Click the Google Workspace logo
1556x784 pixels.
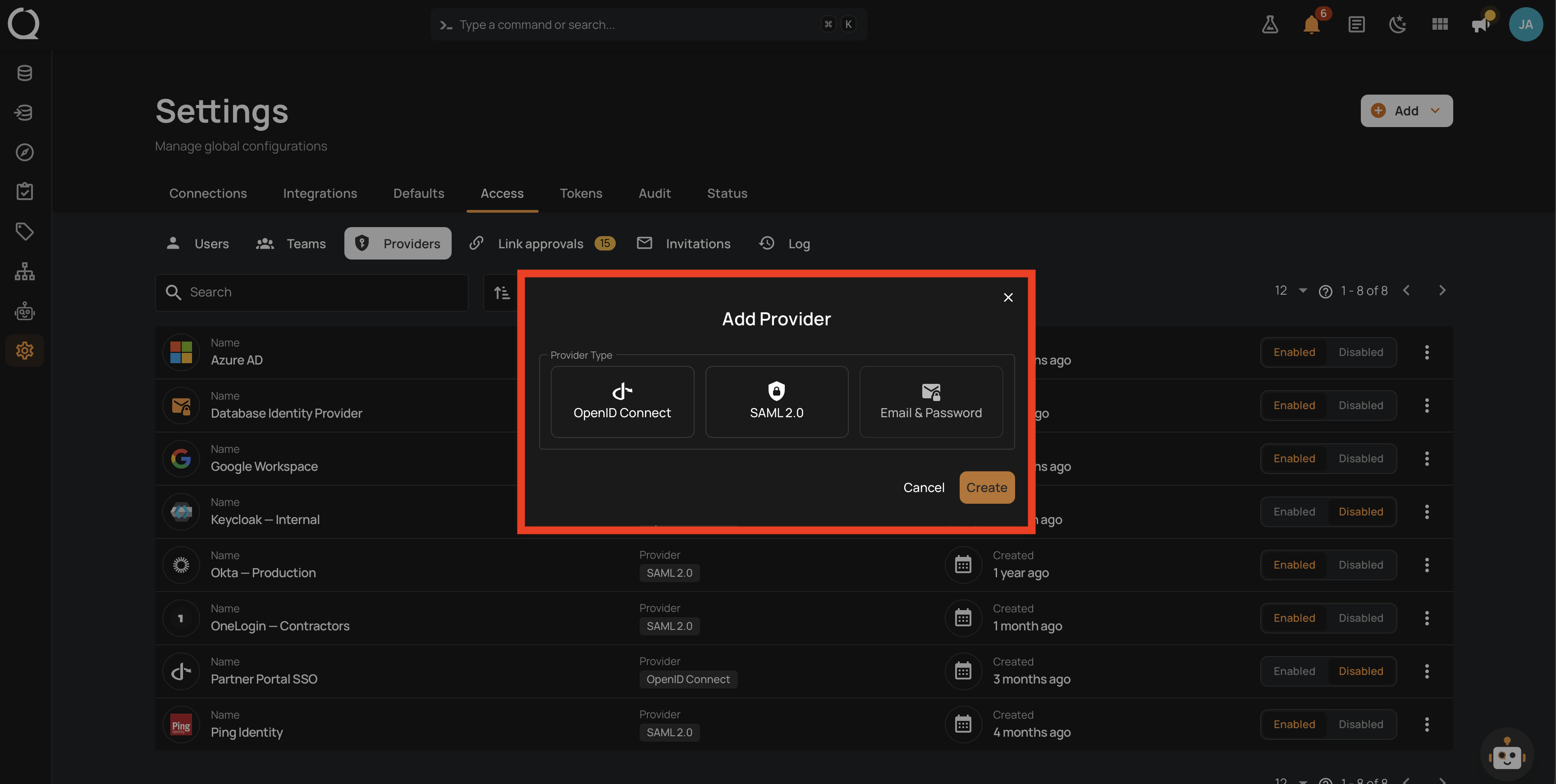(181, 458)
